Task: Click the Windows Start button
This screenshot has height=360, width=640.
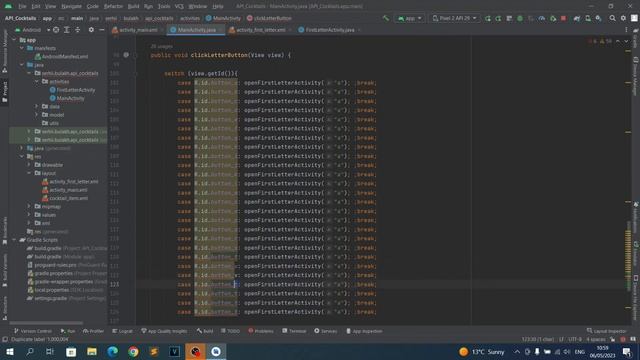Action: [x=9, y=352]
